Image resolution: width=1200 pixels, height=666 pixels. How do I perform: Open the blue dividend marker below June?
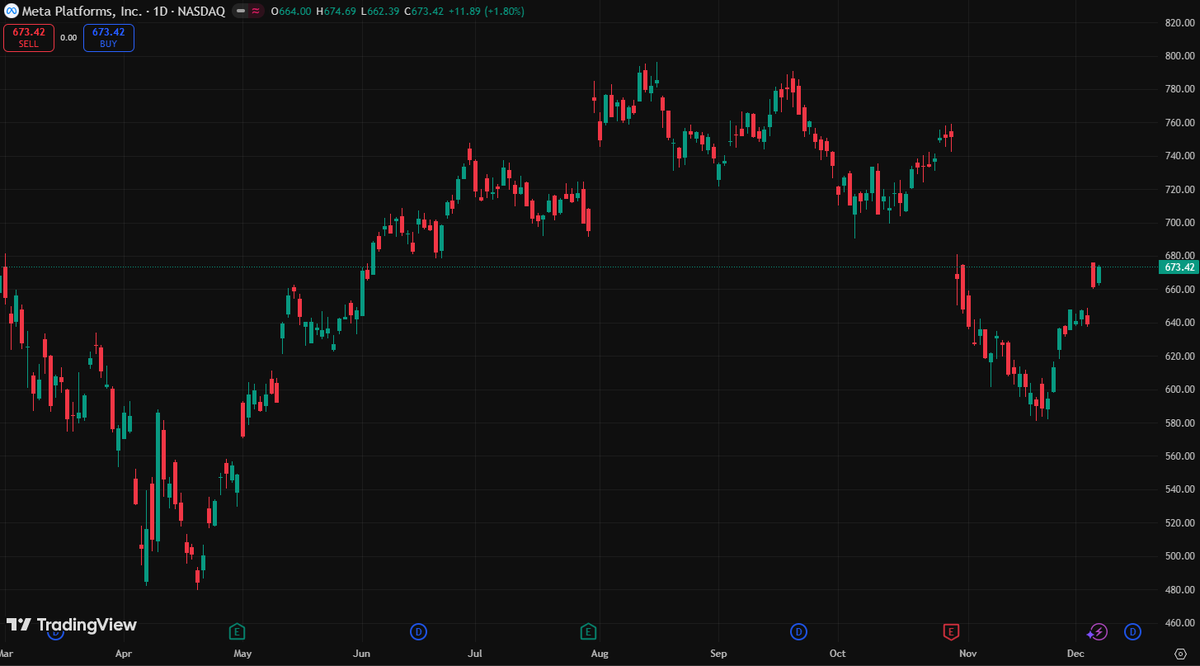coord(418,631)
